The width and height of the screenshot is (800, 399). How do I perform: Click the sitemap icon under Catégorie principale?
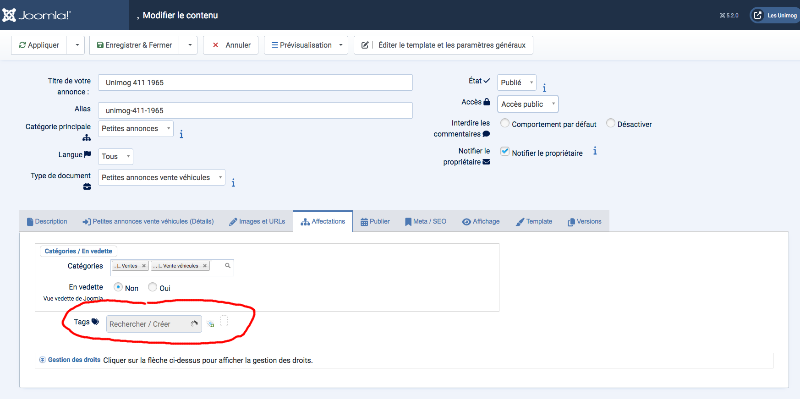coord(86,137)
